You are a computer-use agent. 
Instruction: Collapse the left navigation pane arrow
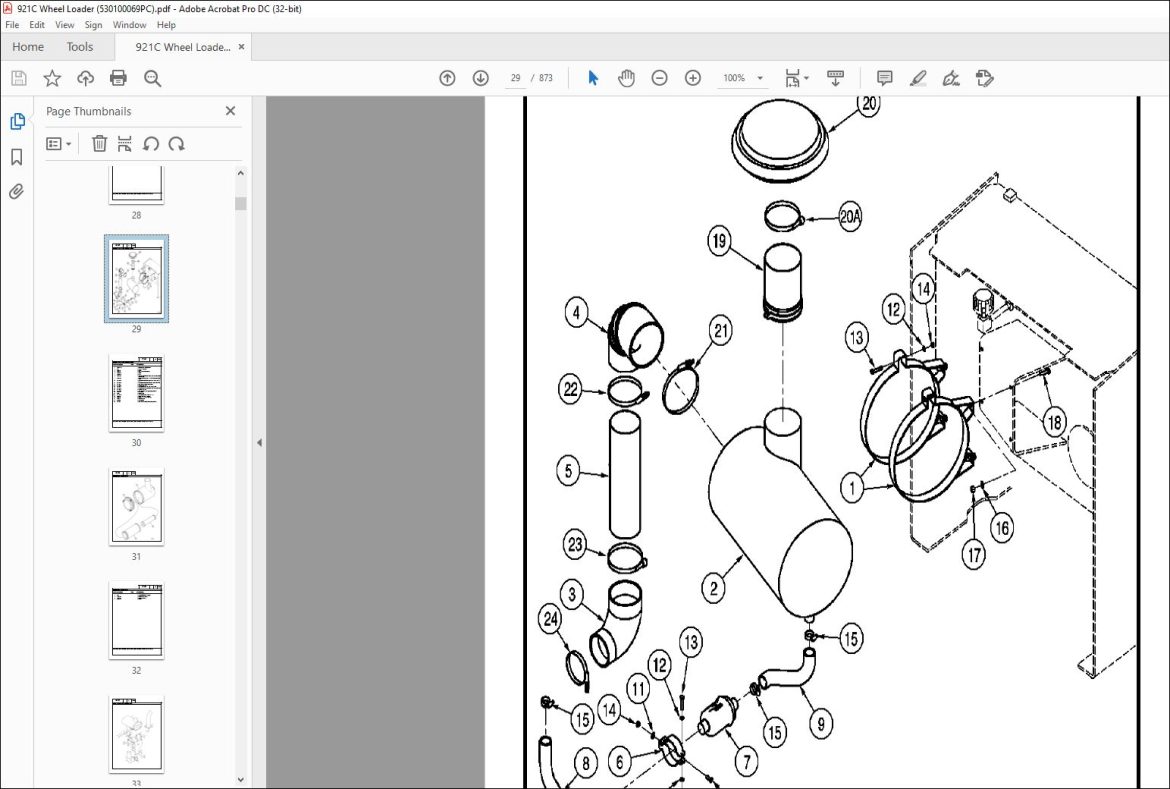[x=259, y=443]
